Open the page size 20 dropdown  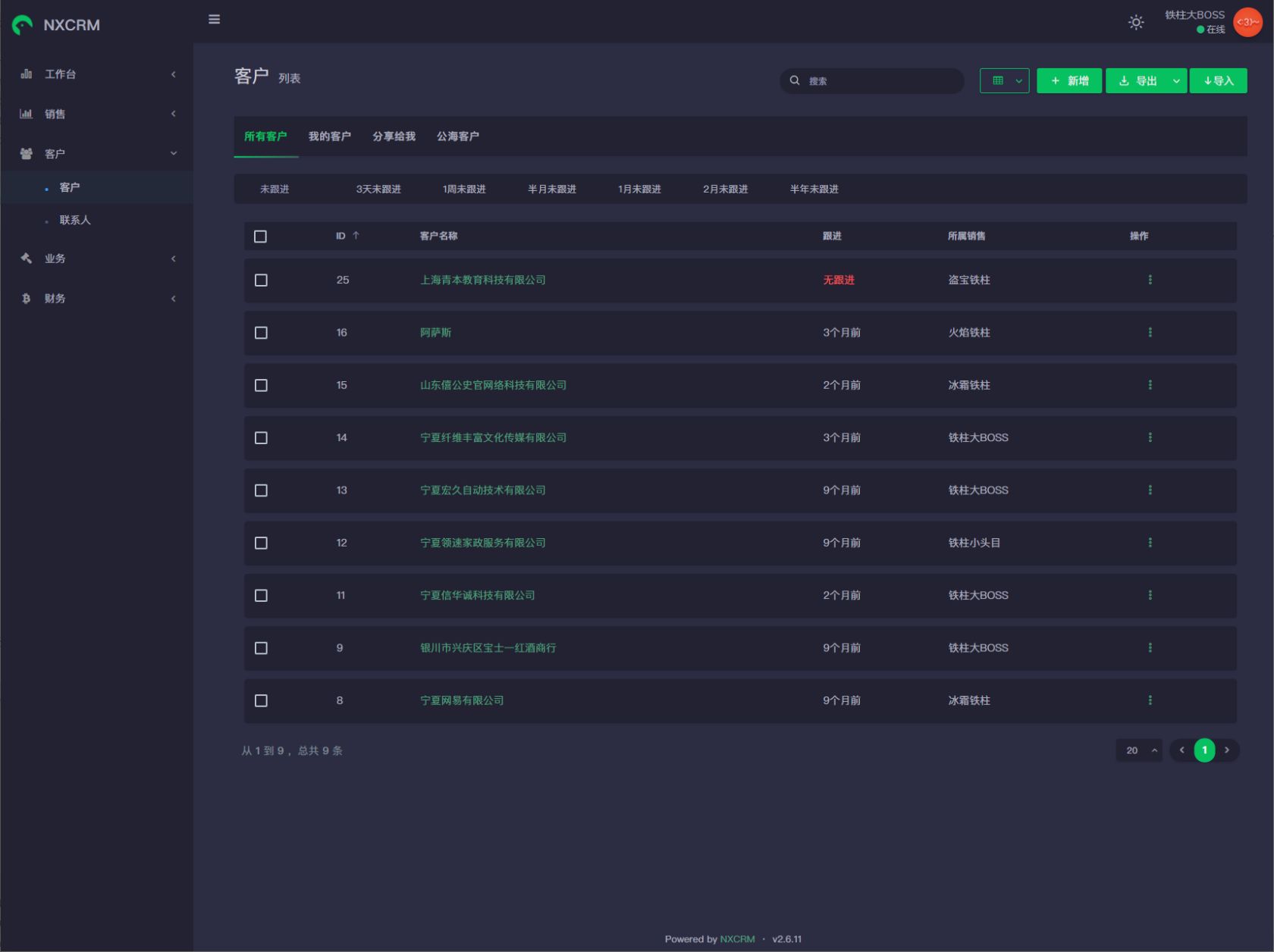1139,750
